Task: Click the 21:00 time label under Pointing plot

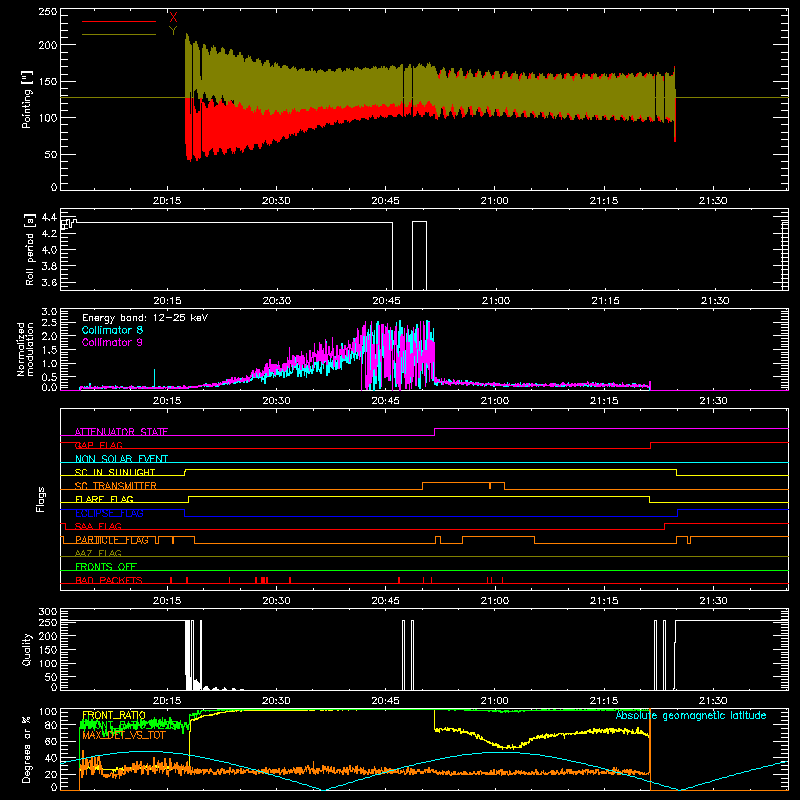Action: pyautogui.click(x=494, y=201)
